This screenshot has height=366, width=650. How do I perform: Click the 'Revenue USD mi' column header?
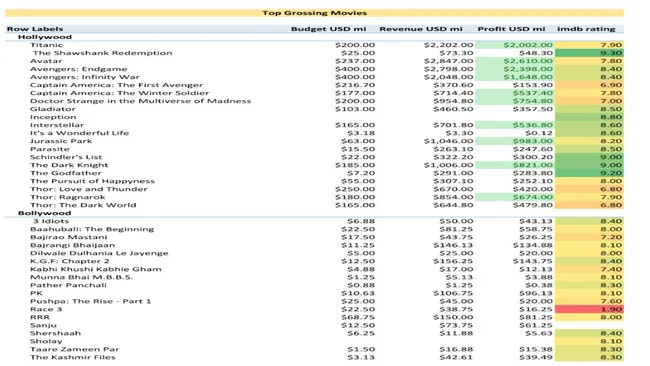[421, 29]
